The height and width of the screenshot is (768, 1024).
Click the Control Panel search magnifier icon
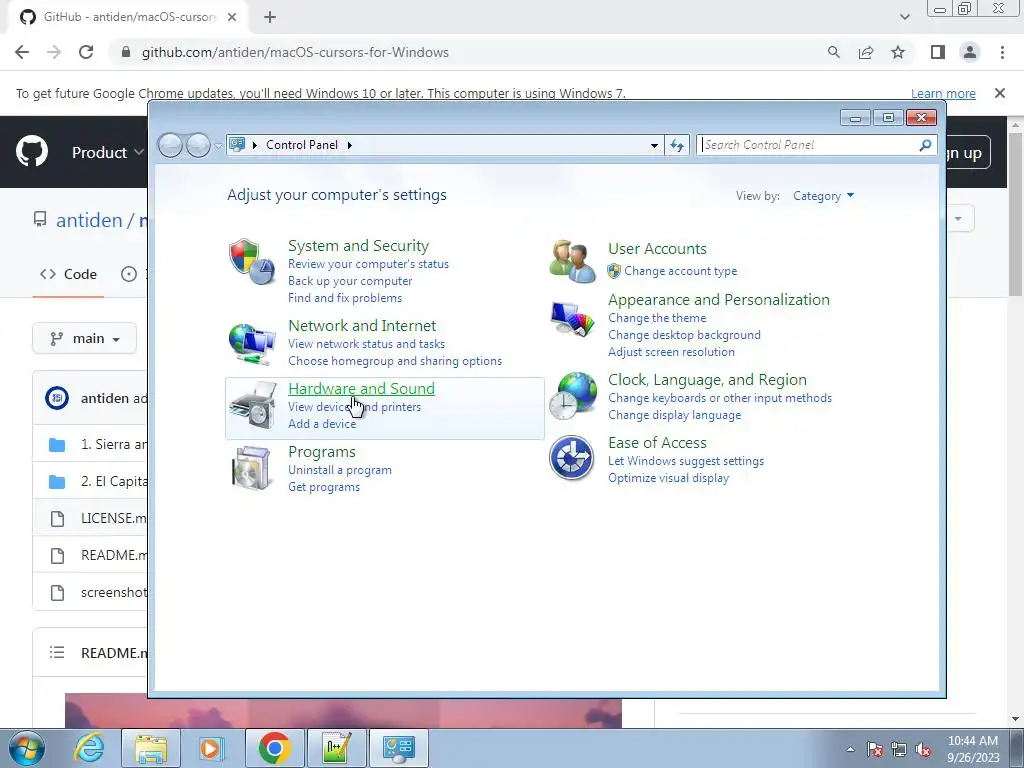point(925,145)
